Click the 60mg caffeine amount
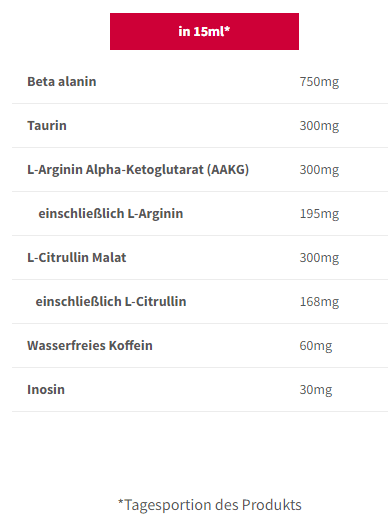The height and width of the screenshot is (524, 388). [x=316, y=346]
